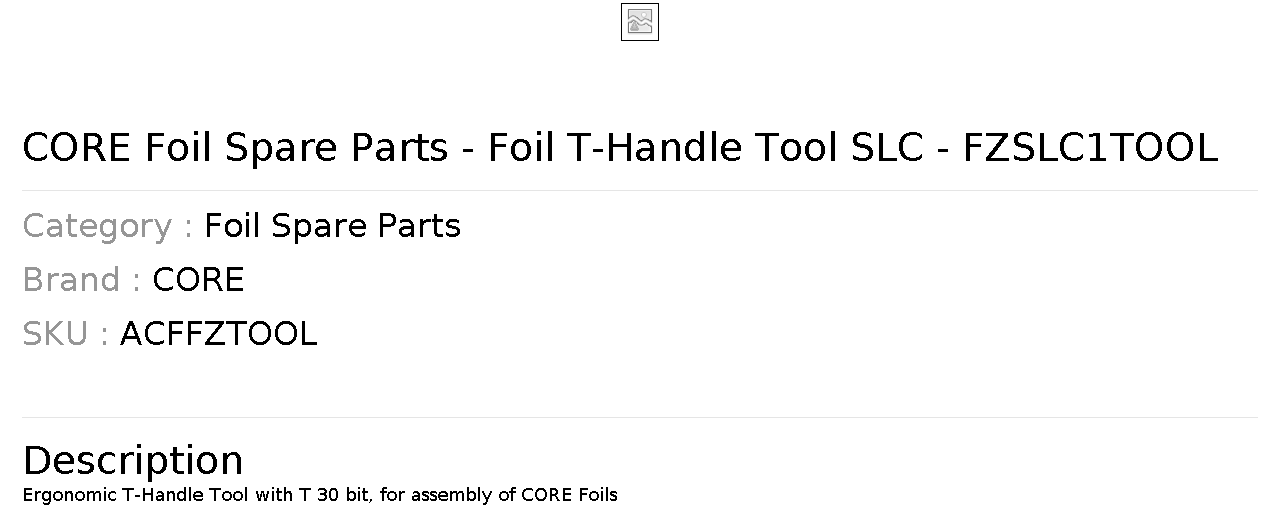This screenshot has width=1280, height=528.
Task: Click the divider line beneath the title
Action: click(640, 190)
